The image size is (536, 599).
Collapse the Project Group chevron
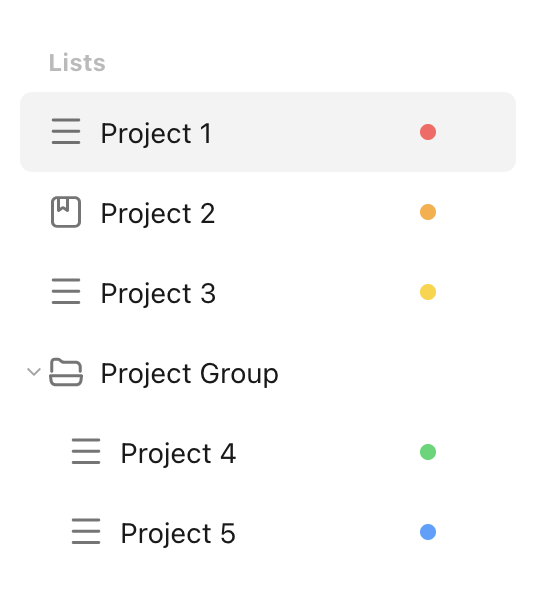point(34,372)
